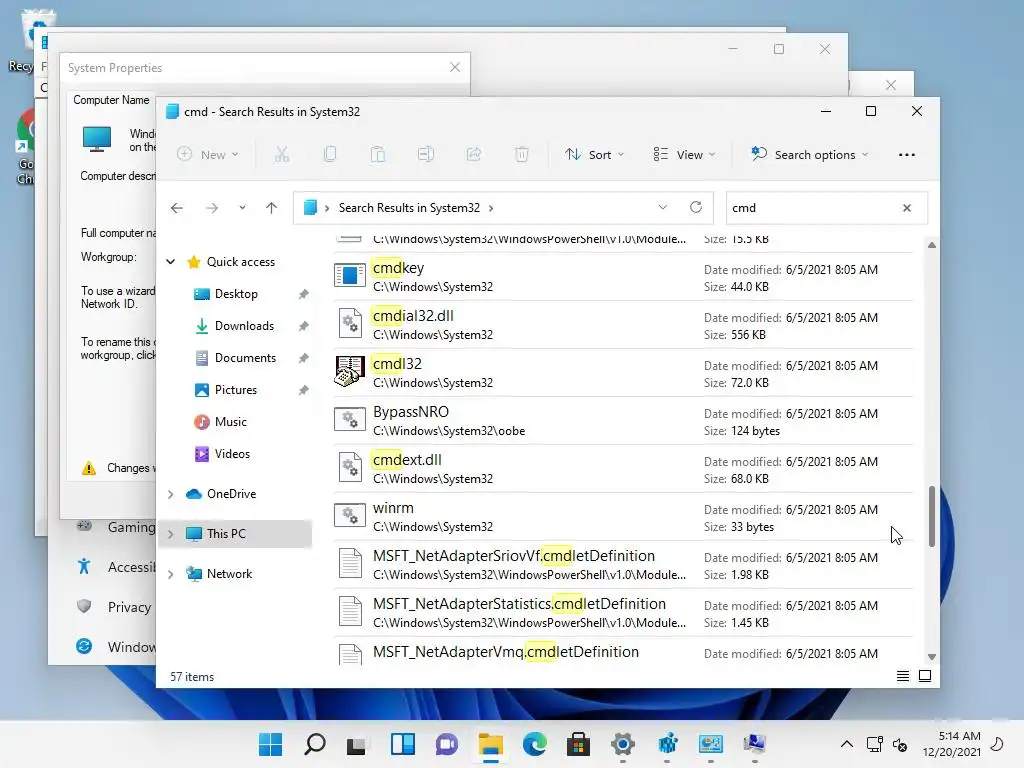Select the cmdkey application icon
Image resolution: width=1024 pixels, height=768 pixels.
349,276
